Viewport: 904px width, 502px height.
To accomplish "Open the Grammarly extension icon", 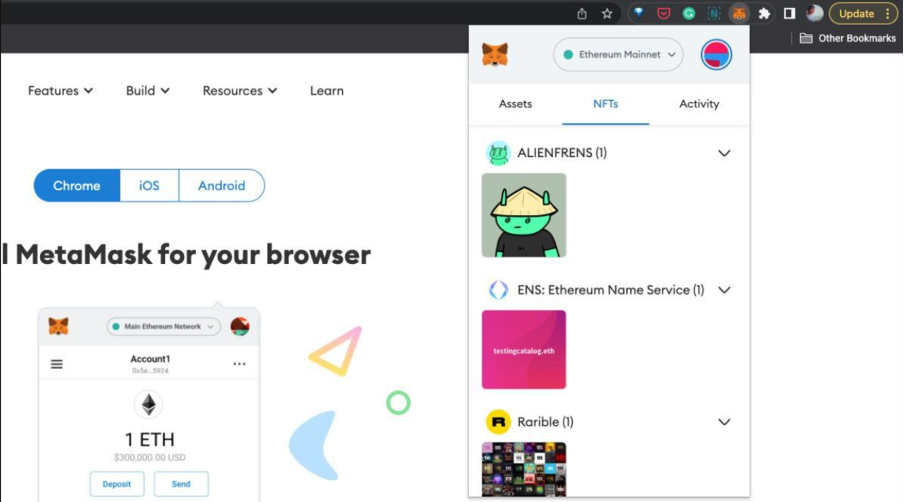I will [689, 13].
